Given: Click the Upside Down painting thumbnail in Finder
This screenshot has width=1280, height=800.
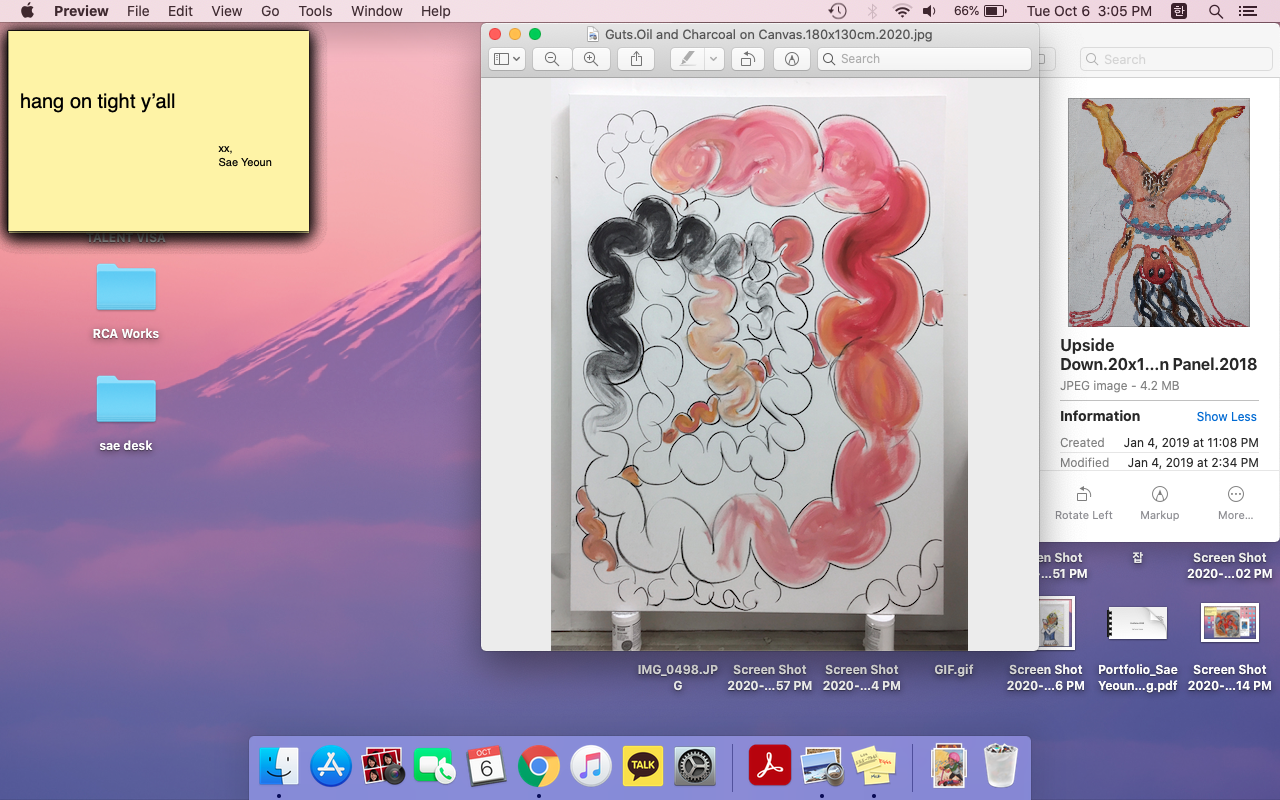Looking at the screenshot, I should point(1159,212).
